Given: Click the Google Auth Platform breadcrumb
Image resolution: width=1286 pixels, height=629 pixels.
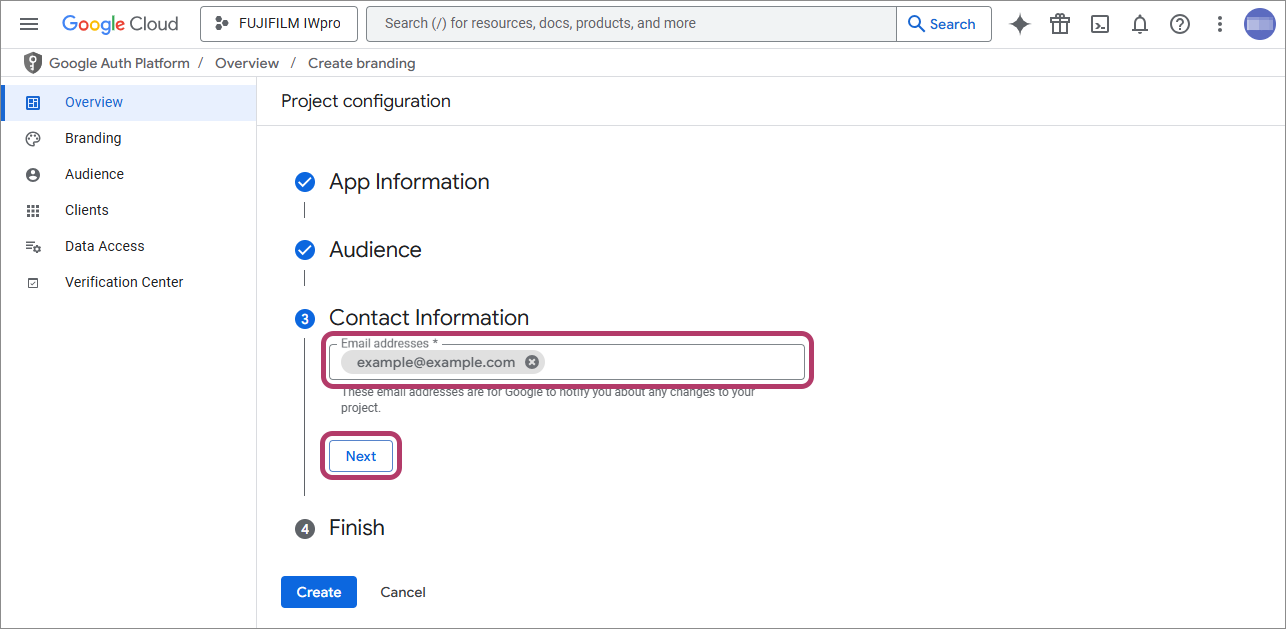Looking at the screenshot, I should 119,63.
